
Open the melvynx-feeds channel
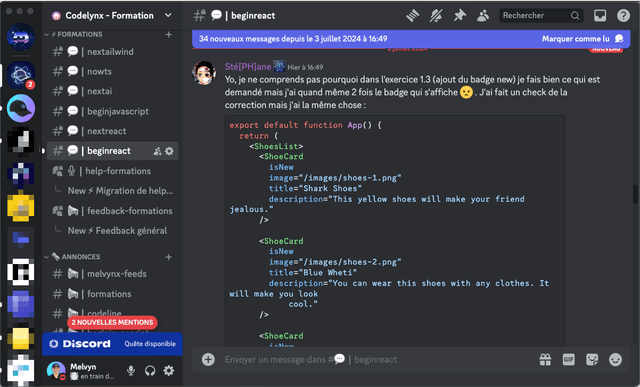(113, 274)
